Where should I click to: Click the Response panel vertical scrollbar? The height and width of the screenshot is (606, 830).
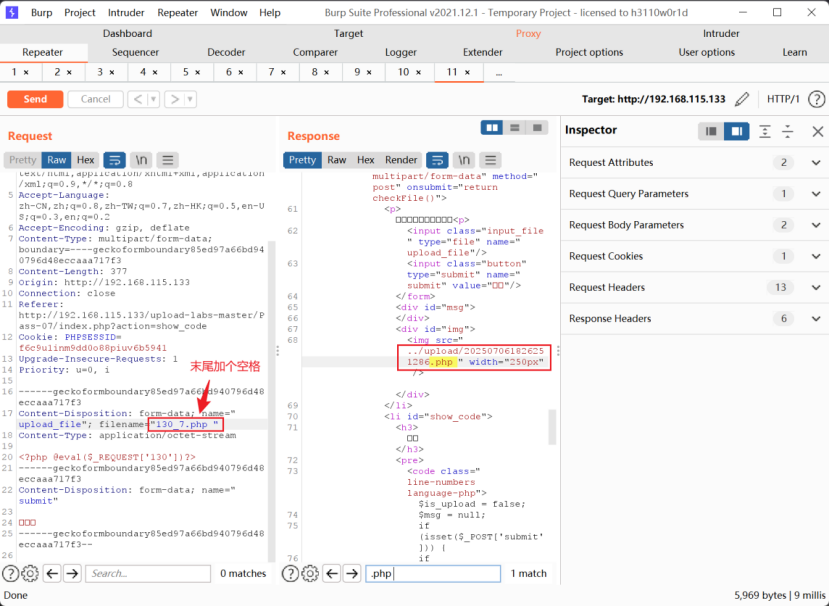(552, 427)
